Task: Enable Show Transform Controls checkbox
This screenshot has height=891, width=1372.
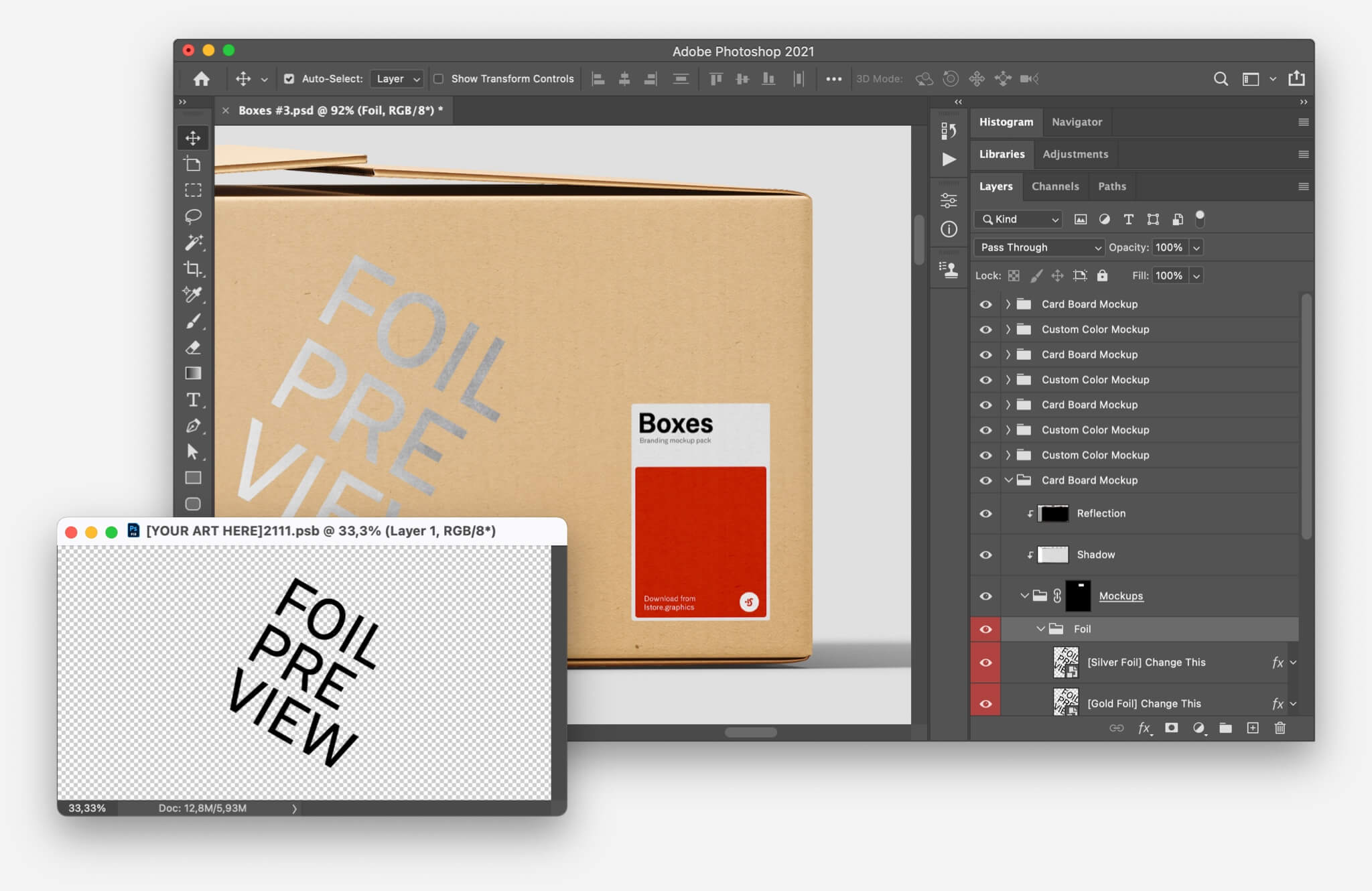Action: tap(439, 78)
